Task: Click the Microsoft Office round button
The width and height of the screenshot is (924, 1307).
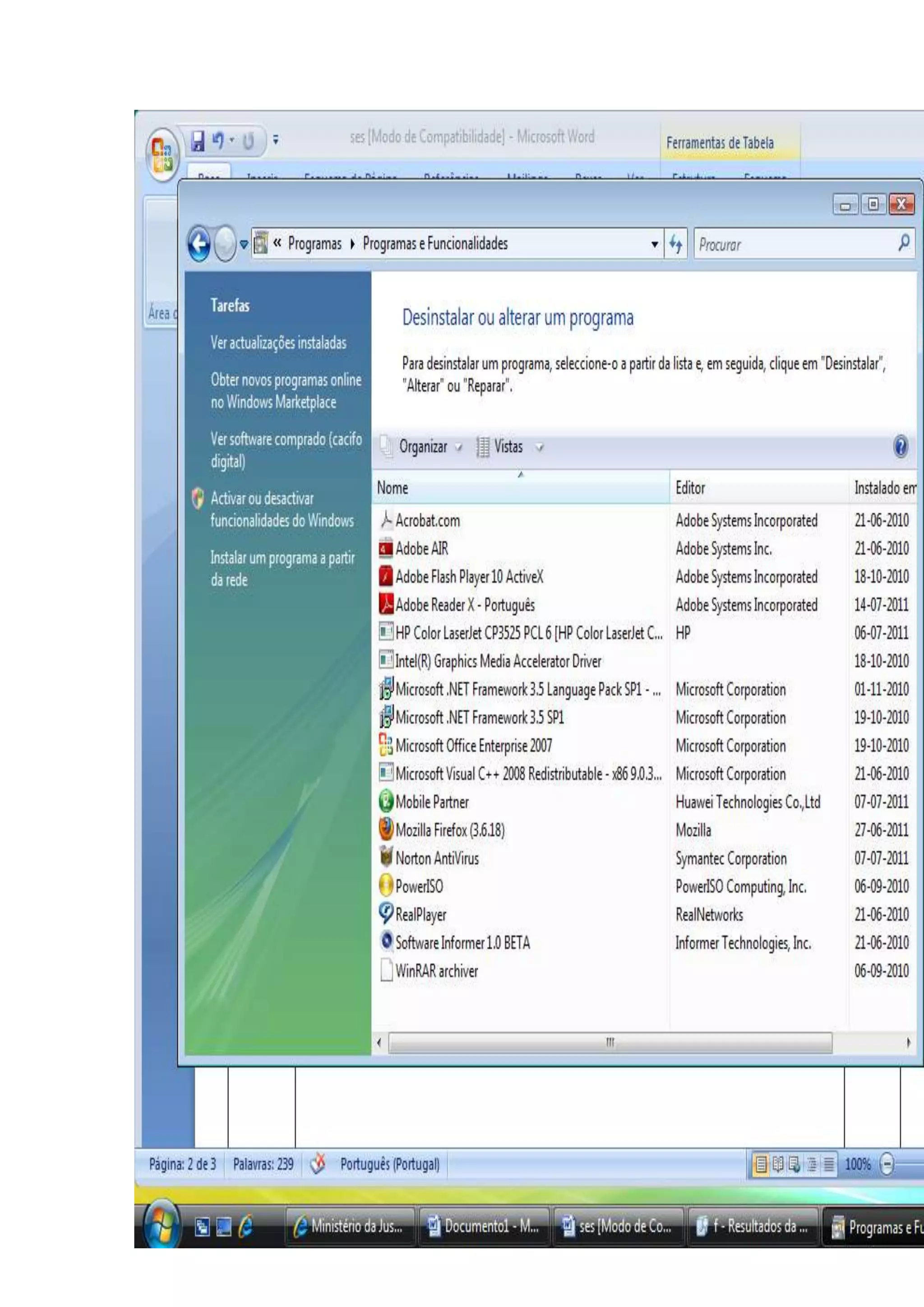Action: pyautogui.click(x=162, y=155)
